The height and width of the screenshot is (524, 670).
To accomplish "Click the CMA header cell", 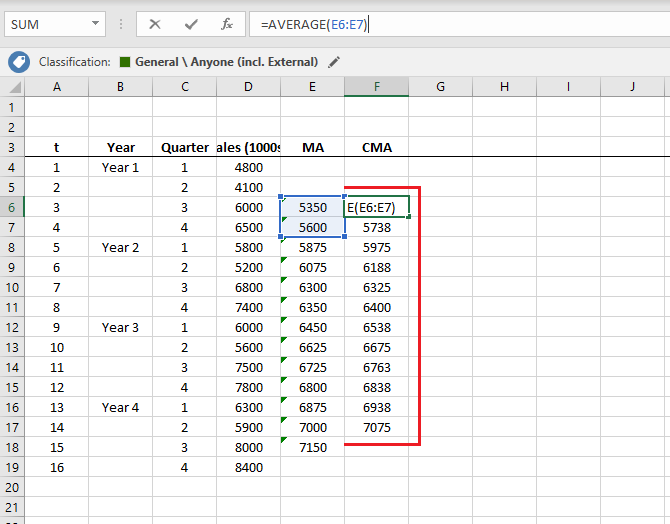I will tap(376, 147).
